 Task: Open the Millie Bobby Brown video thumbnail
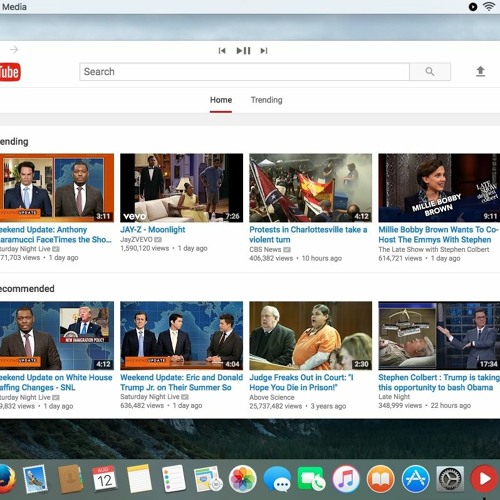(439, 188)
